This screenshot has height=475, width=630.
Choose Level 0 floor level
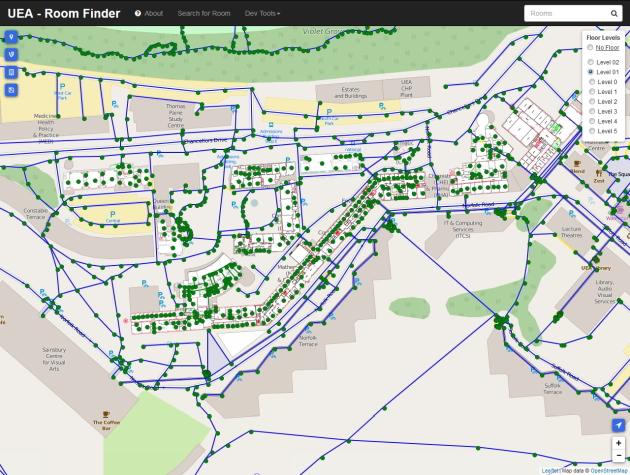[x=590, y=82]
